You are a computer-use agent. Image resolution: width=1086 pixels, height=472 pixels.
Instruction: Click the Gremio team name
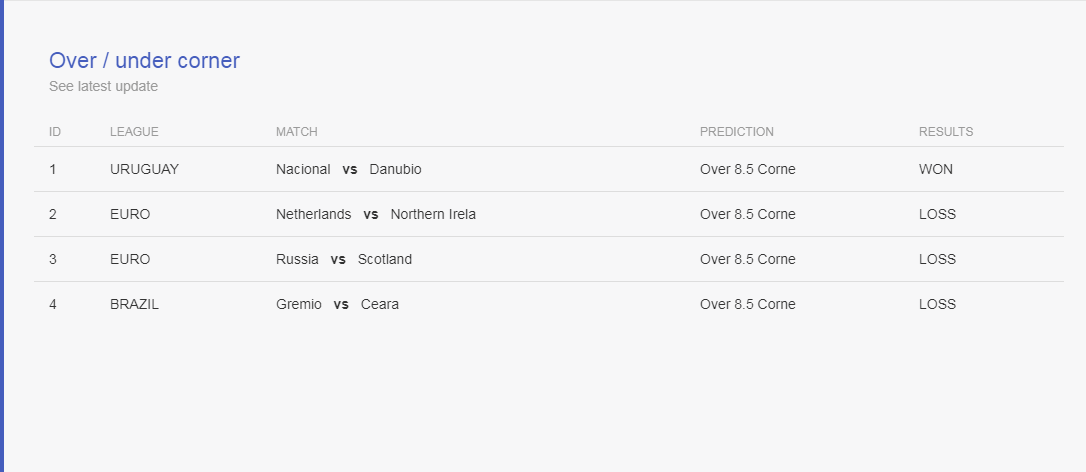pos(299,304)
